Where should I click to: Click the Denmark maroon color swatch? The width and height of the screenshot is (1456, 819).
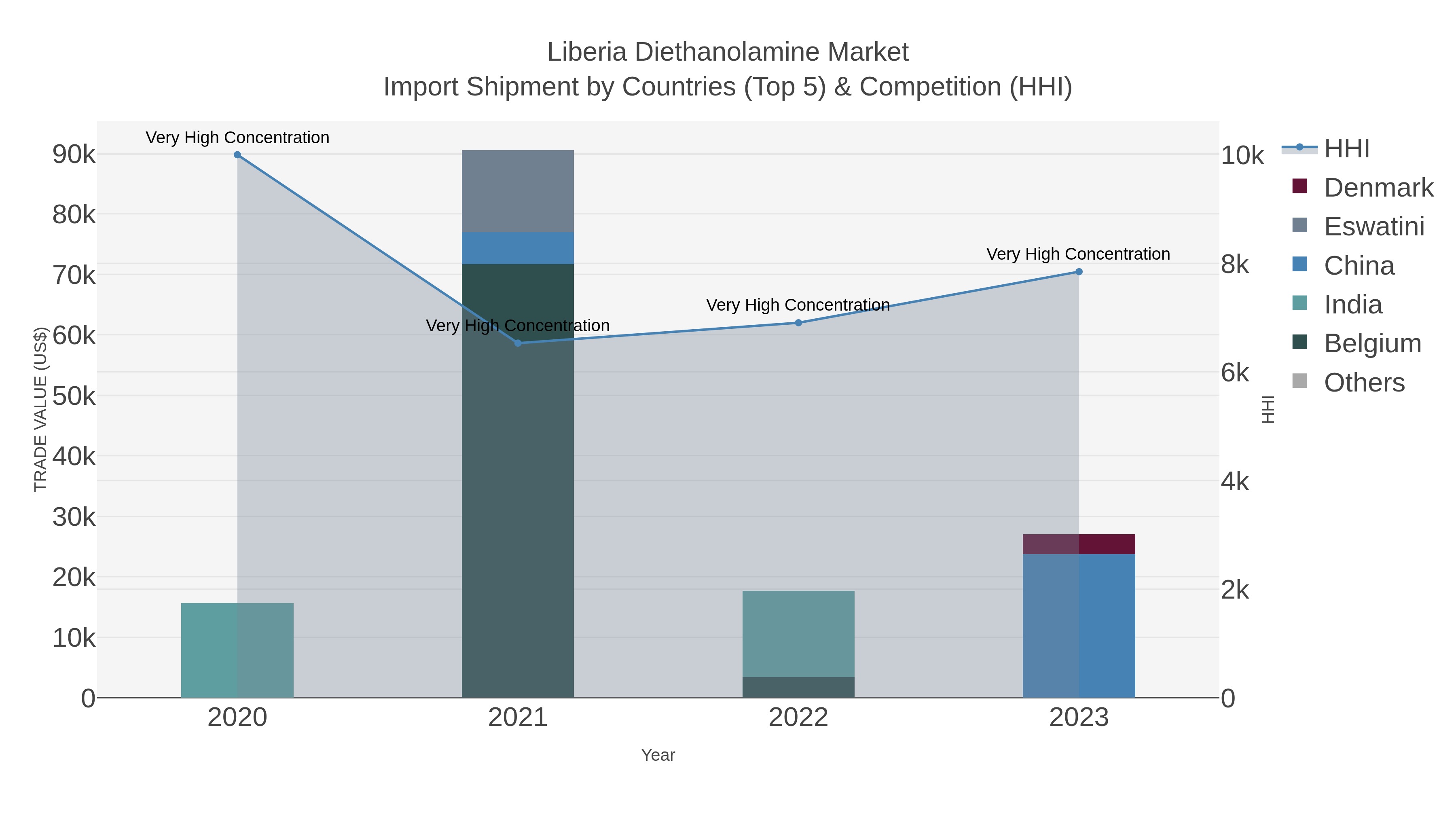point(1300,186)
